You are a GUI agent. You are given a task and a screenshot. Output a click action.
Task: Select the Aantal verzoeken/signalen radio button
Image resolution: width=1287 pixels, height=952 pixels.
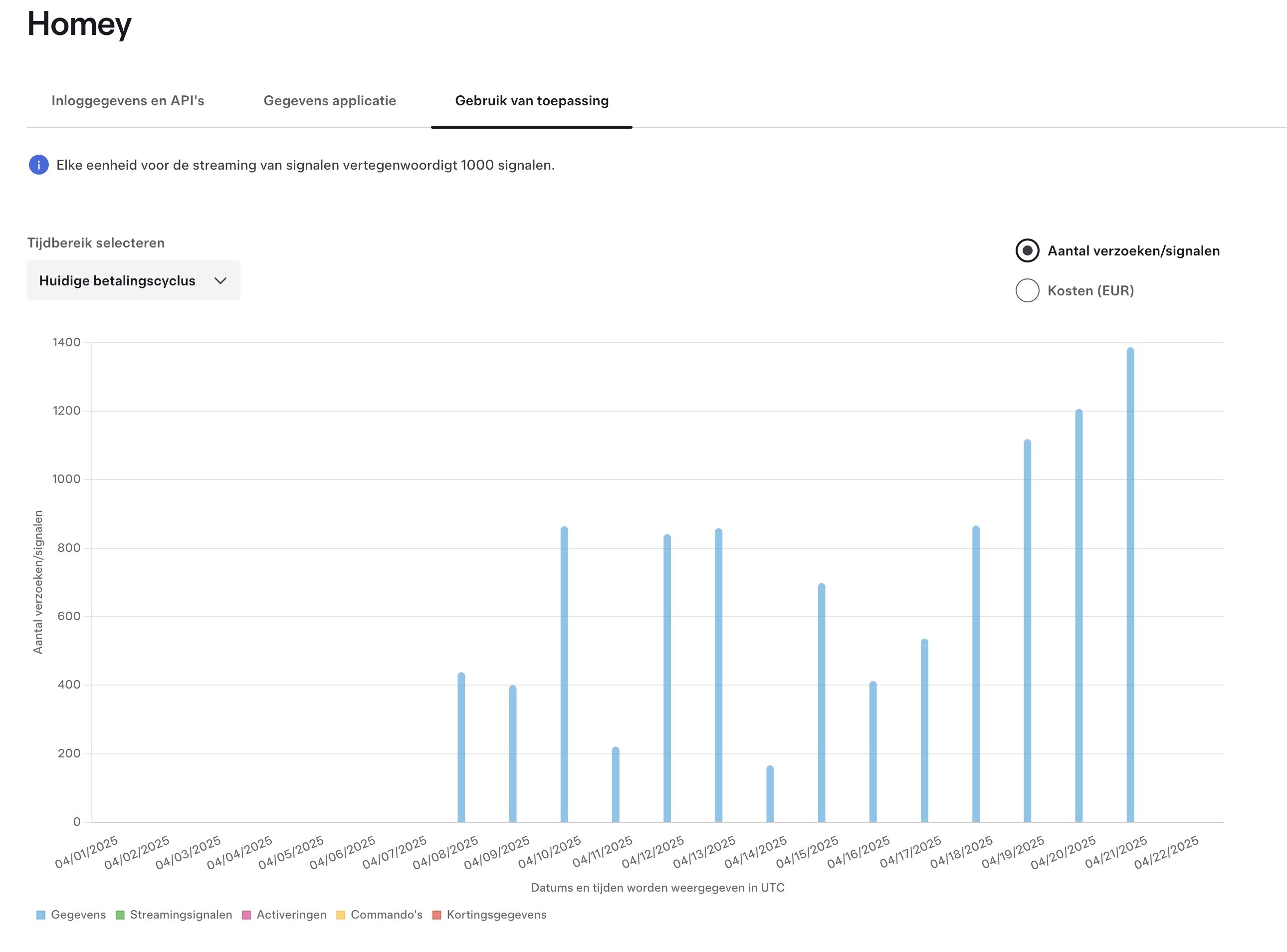tap(1027, 250)
